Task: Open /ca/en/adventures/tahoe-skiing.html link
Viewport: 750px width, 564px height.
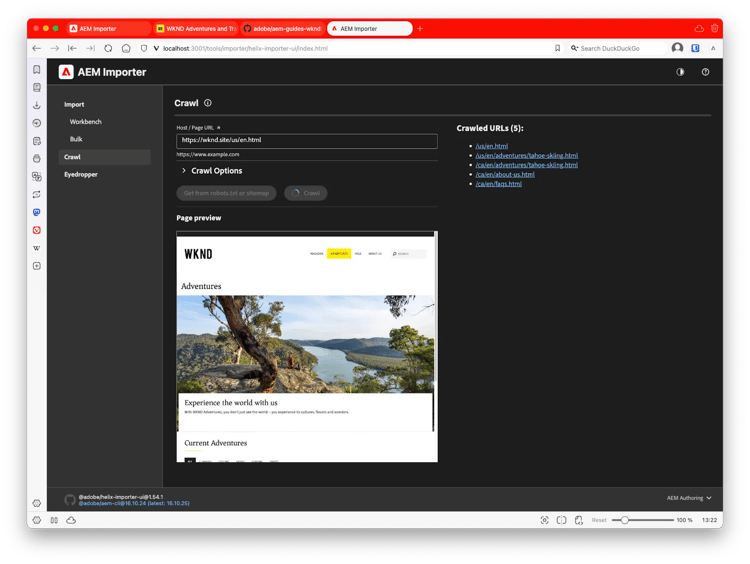Action: [527, 165]
